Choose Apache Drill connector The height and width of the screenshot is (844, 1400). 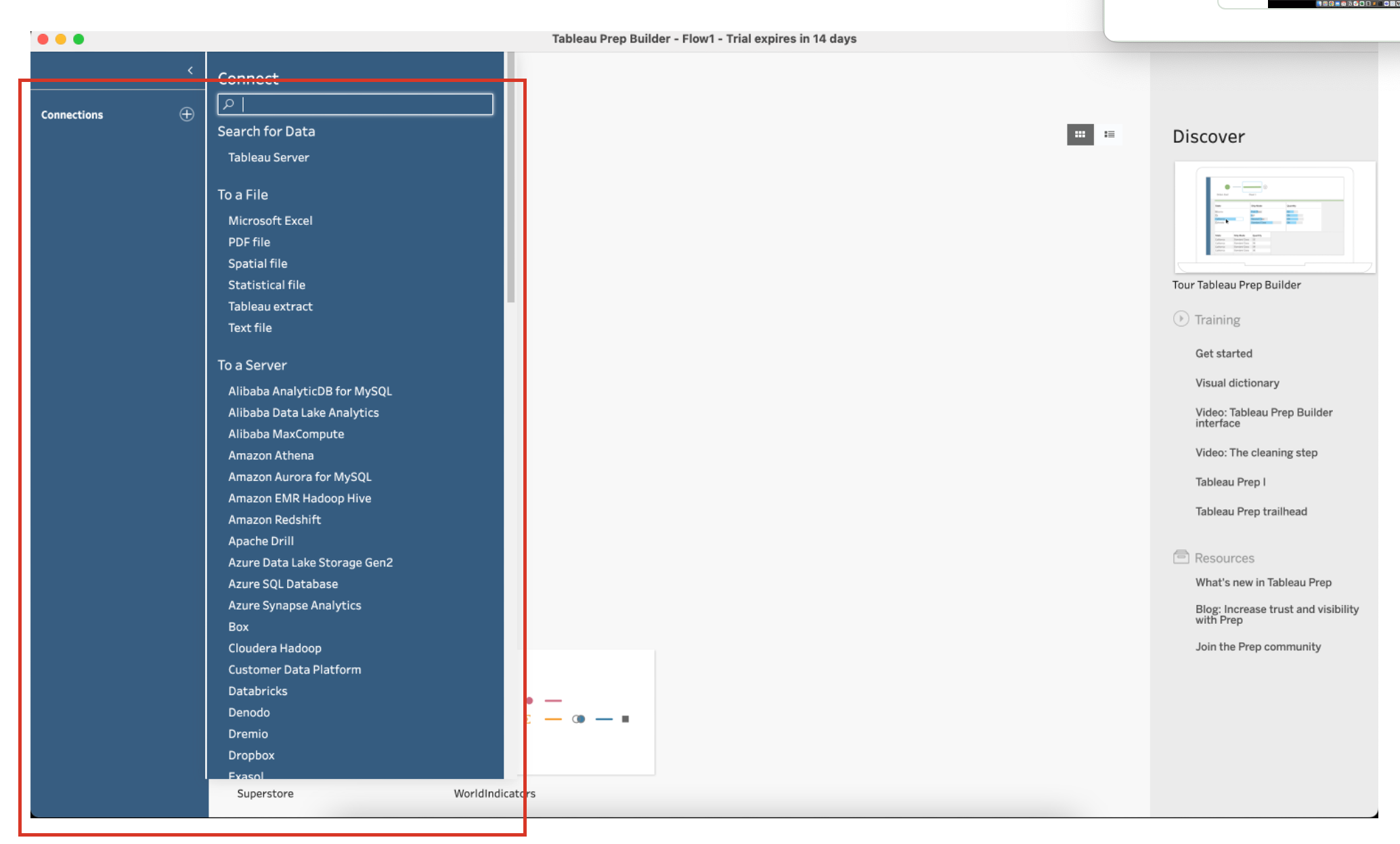click(x=261, y=541)
